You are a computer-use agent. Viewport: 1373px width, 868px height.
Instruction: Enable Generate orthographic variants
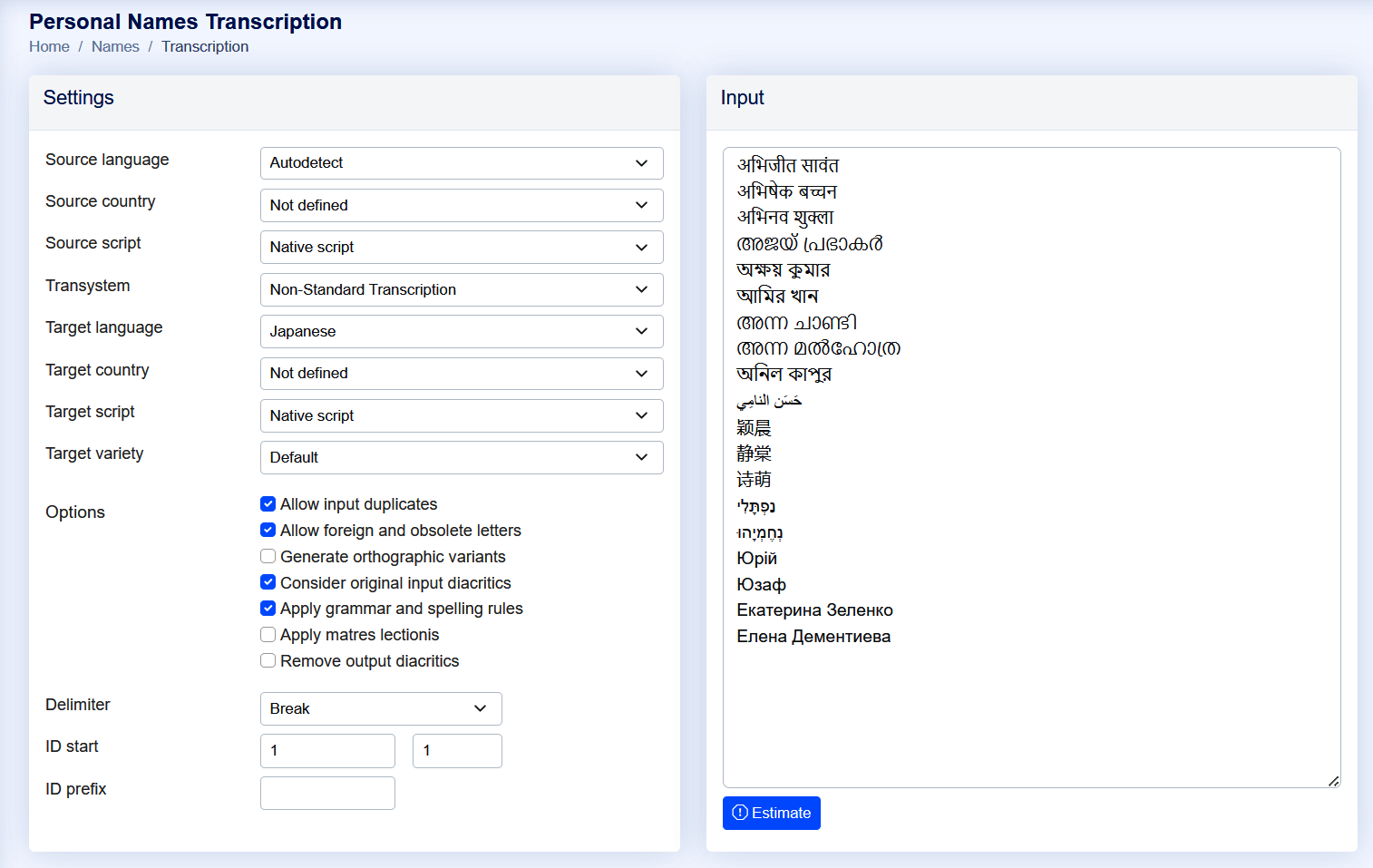(x=268, y=557)
